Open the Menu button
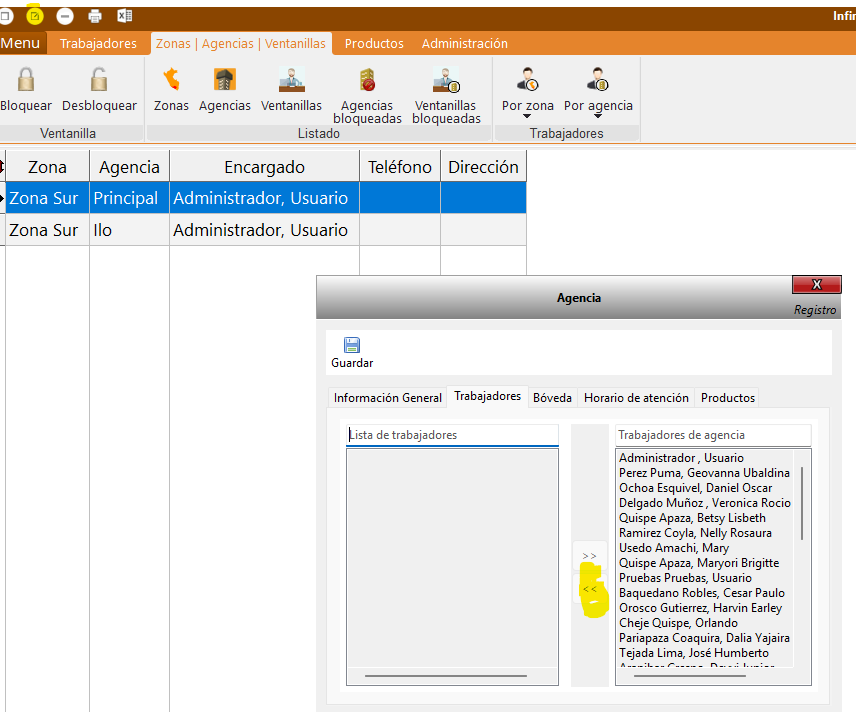 point(21,43)
